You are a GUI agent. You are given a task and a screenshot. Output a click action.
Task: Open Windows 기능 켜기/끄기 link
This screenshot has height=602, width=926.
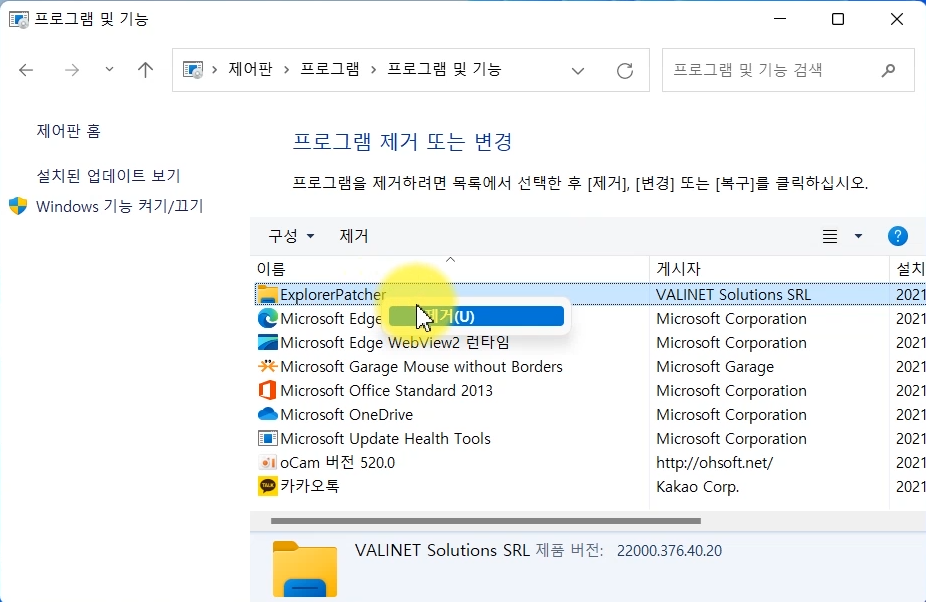[x=119, y=206]
